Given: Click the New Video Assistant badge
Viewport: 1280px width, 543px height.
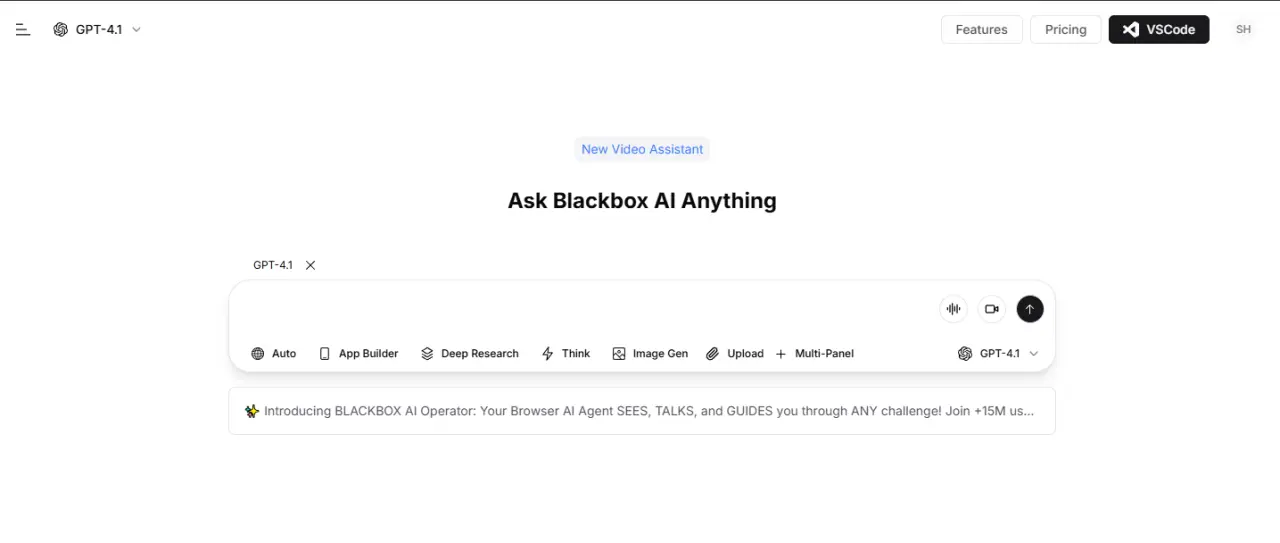Looking at the screenshot, I should point(642,149).
